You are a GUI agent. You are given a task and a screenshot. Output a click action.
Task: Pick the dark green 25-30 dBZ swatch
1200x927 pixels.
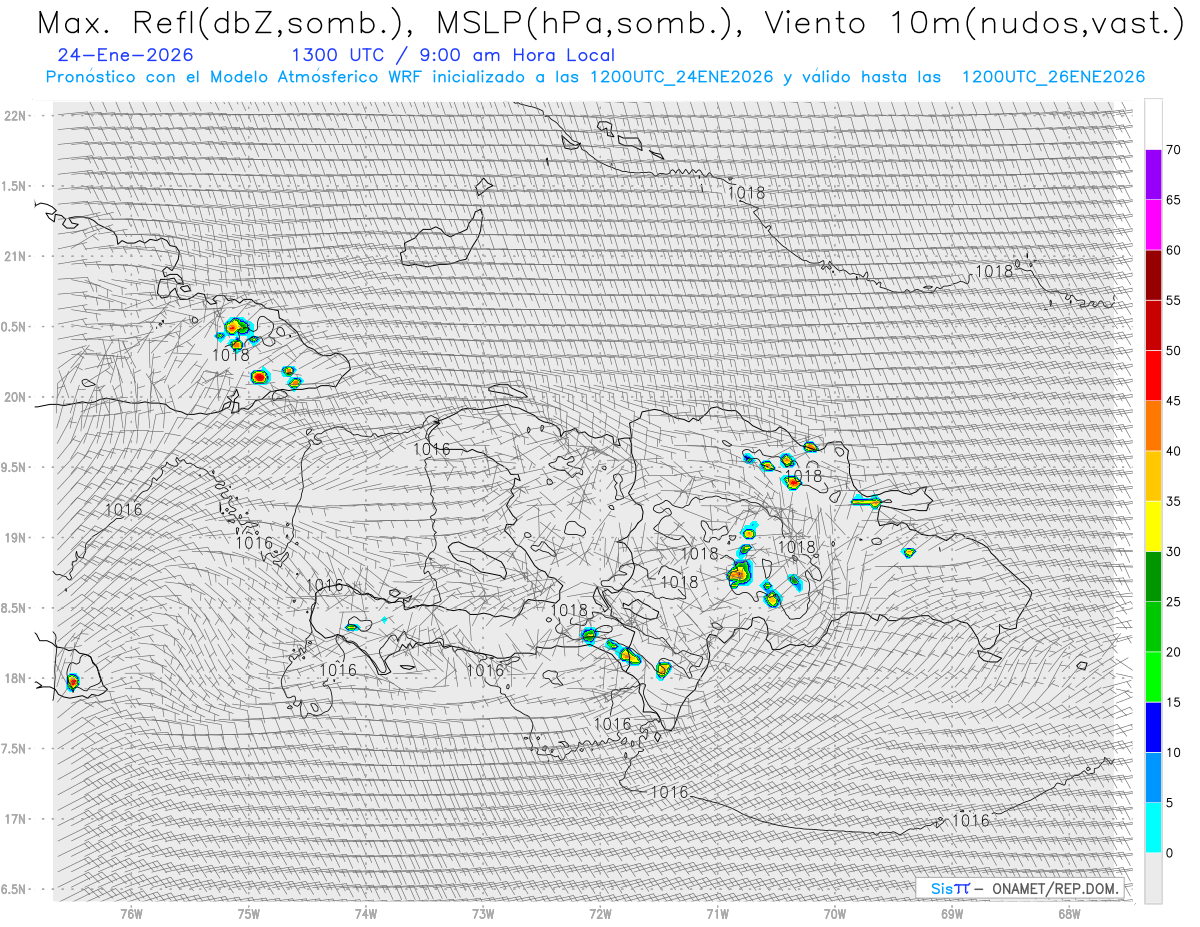click(x=1153, y=577)
